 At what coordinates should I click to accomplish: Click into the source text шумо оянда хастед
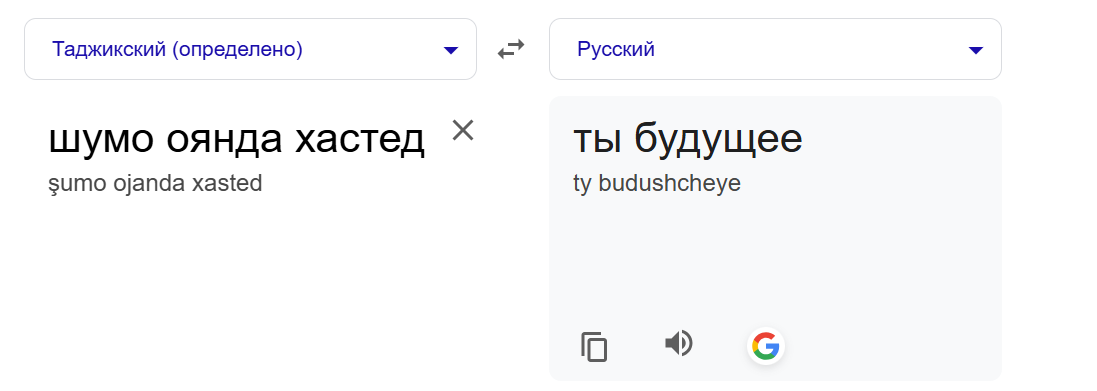236,139
